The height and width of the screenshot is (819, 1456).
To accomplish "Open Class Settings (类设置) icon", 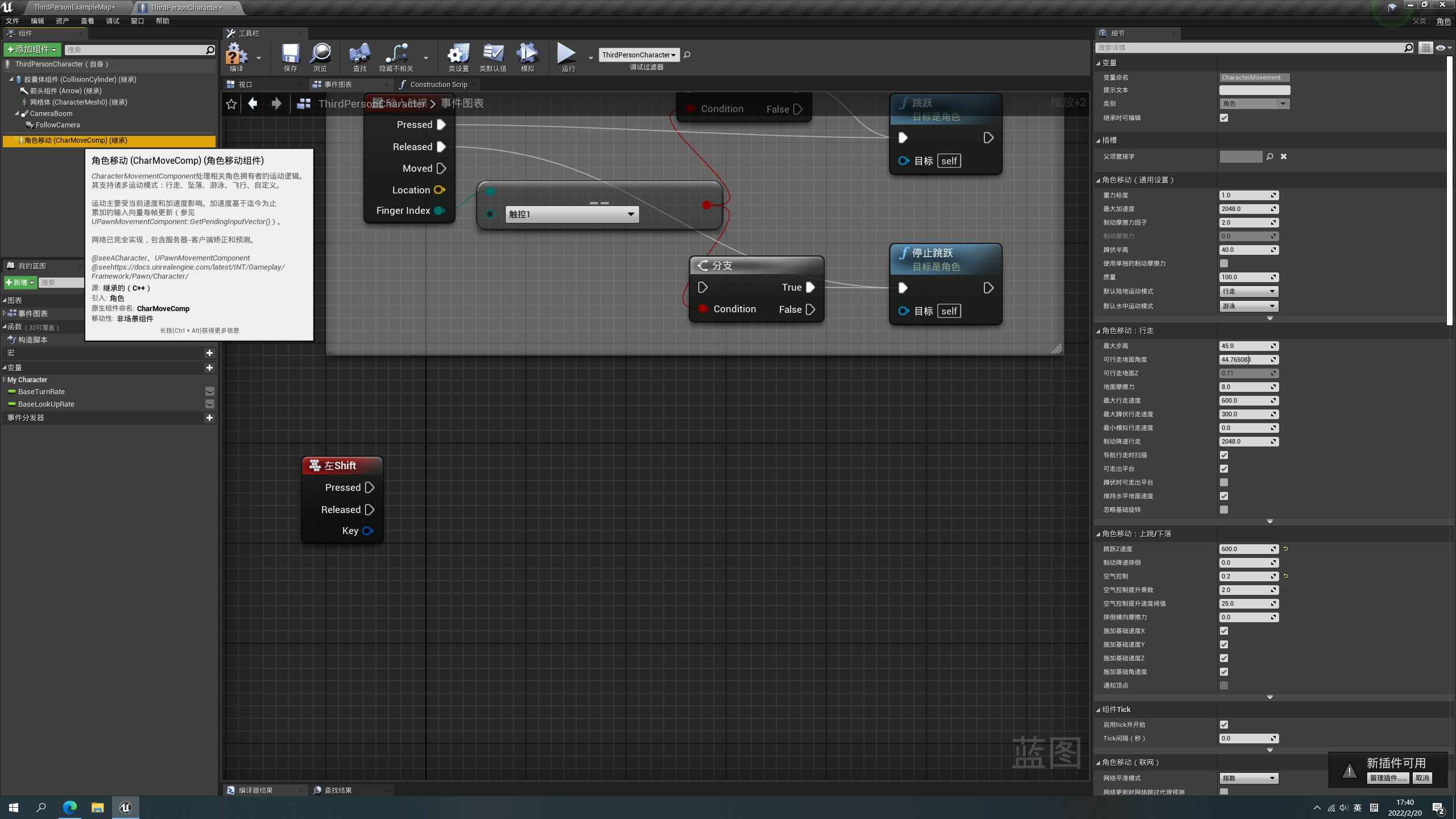I will 458,56.
